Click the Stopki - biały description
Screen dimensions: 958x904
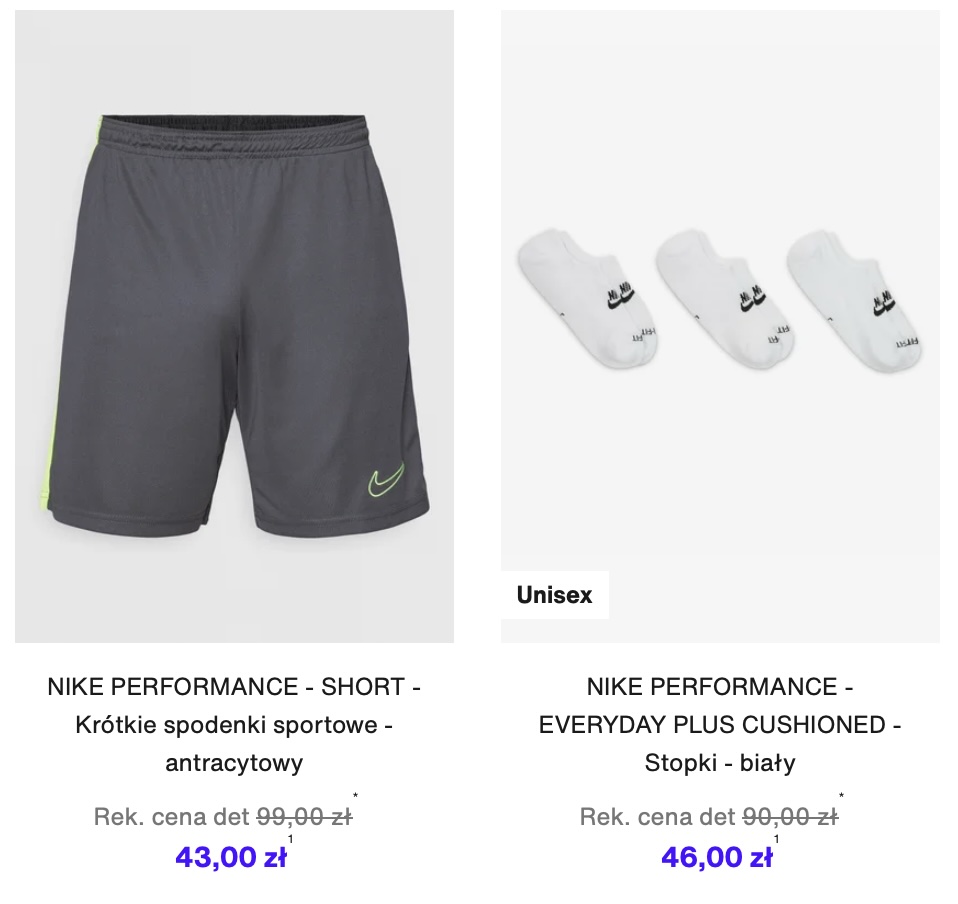[x=720, y=763]
